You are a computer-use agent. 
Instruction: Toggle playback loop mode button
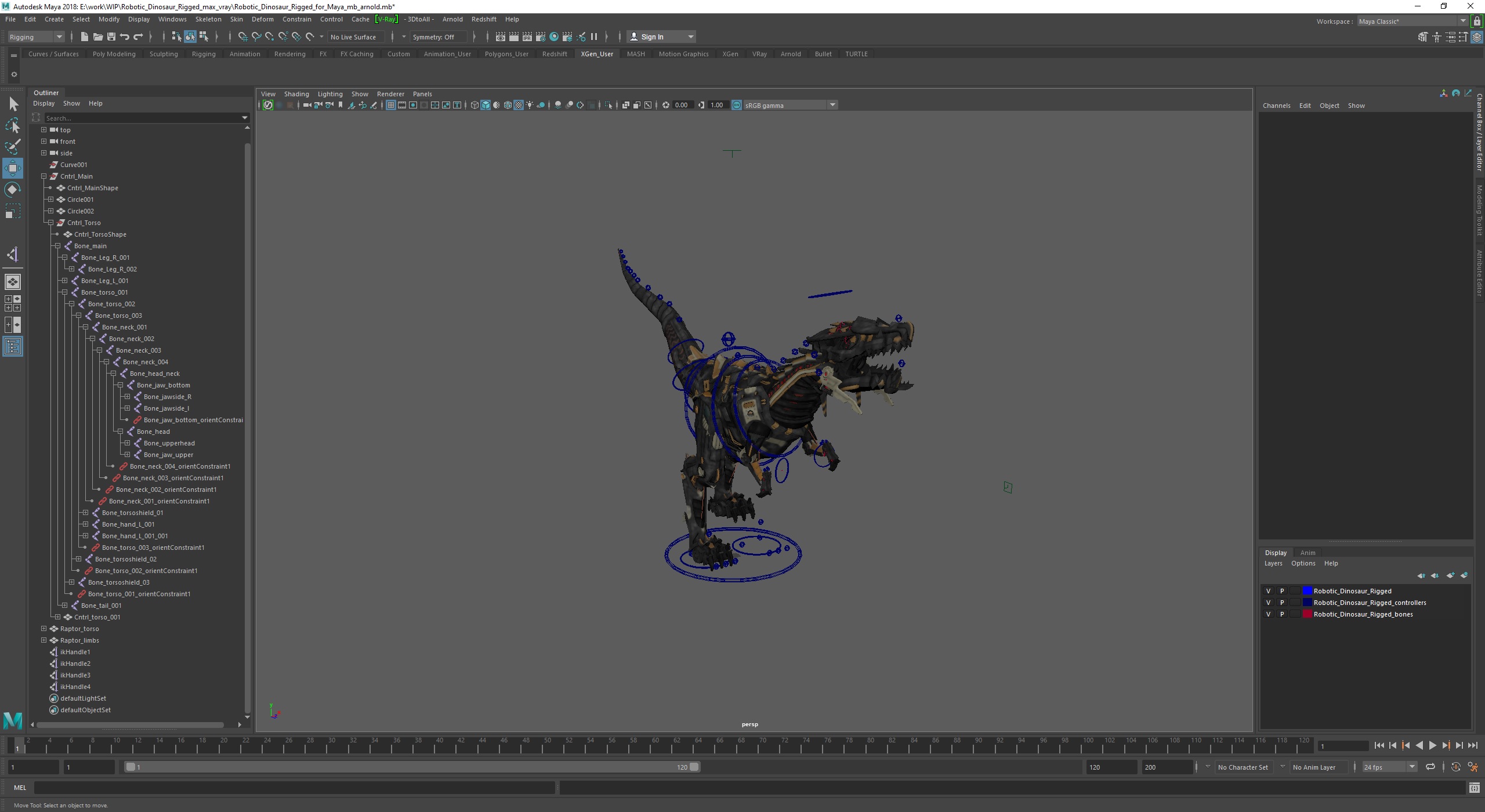(1430, 767)
